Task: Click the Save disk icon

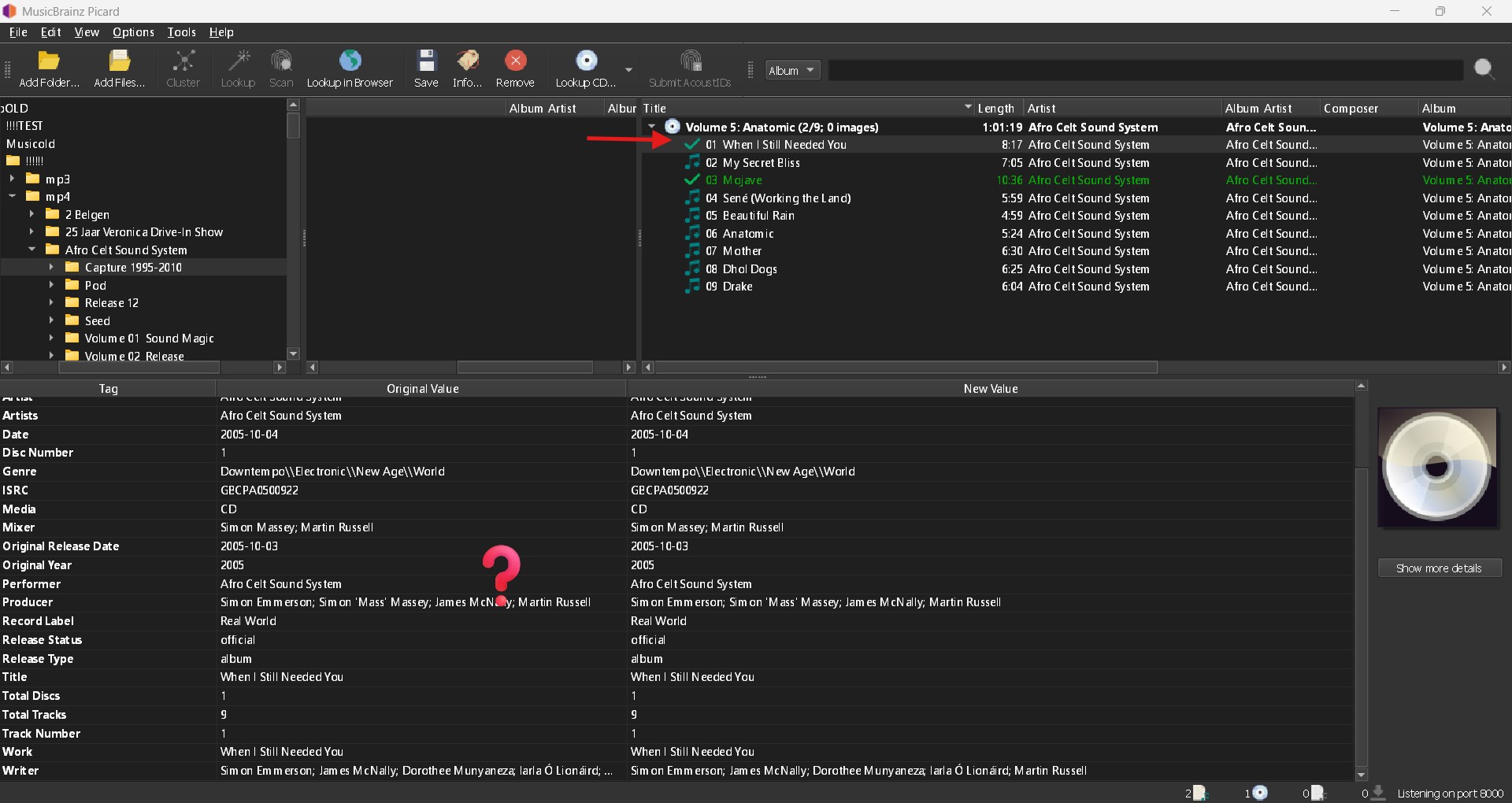Action: [x=426, y=61]
